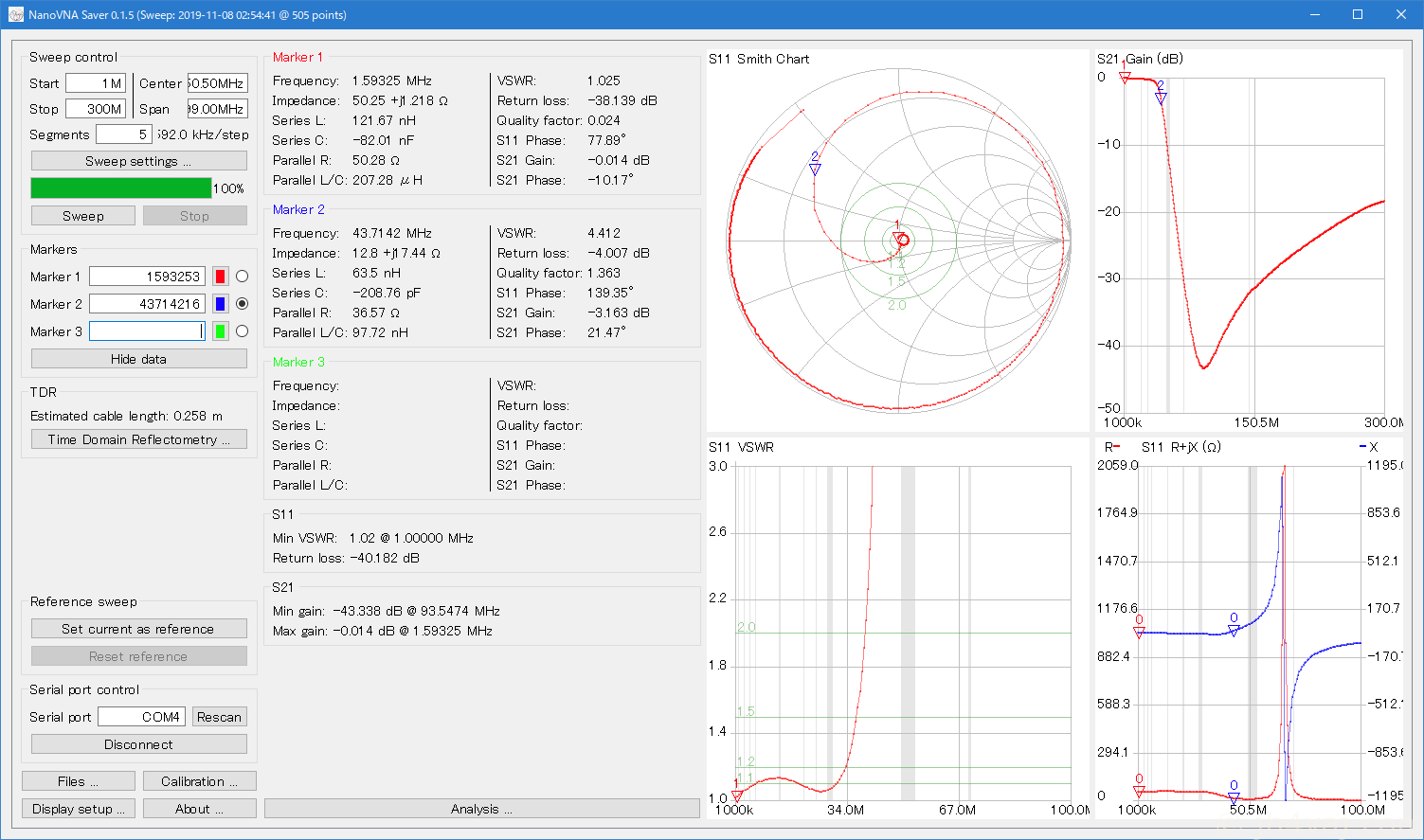
Task: Maximize the NanoVNA Saver window
Action: pyautogui.click(x=1358, y=14)
